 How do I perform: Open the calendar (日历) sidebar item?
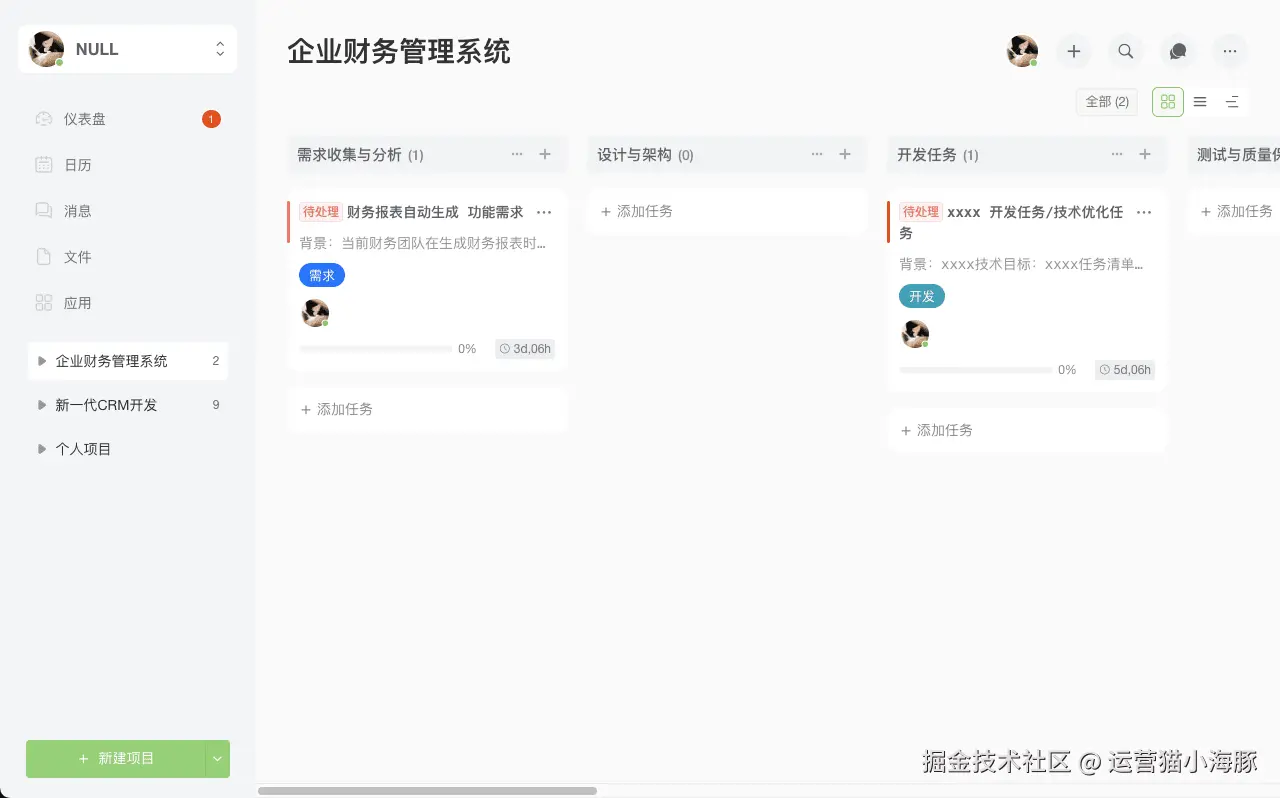pyautogui.click(x=128, y=165)
